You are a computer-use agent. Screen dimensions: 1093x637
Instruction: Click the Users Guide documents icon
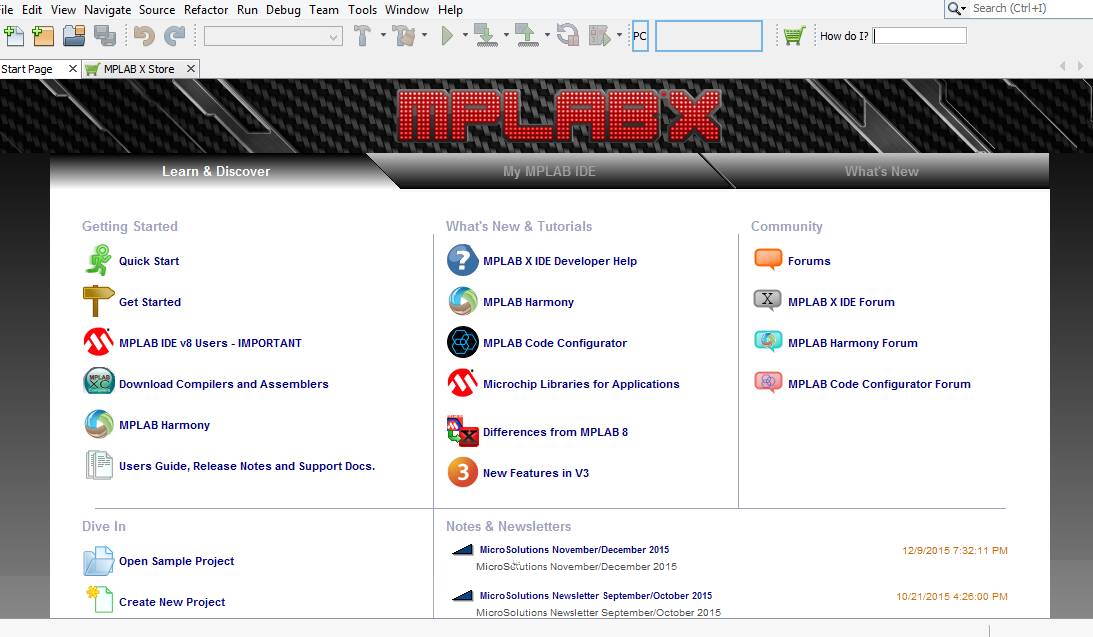[99, 465]
